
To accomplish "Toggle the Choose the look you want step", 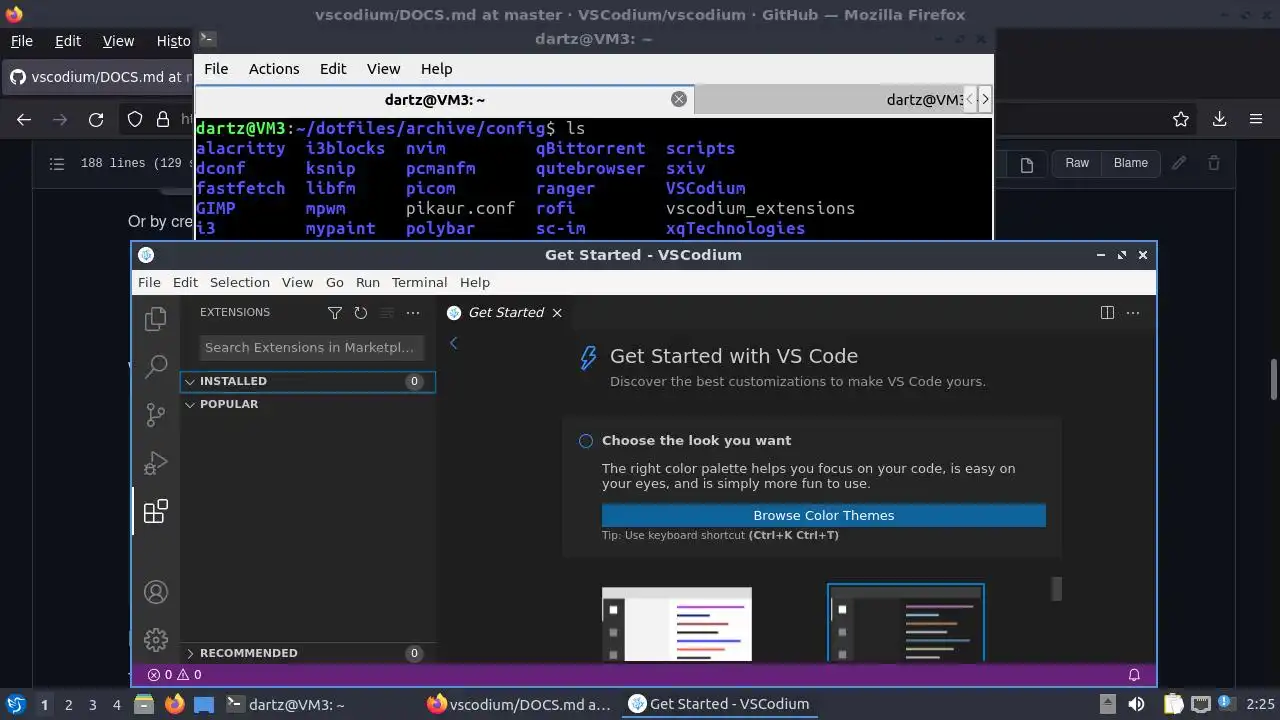I will [x=586, y=441].
